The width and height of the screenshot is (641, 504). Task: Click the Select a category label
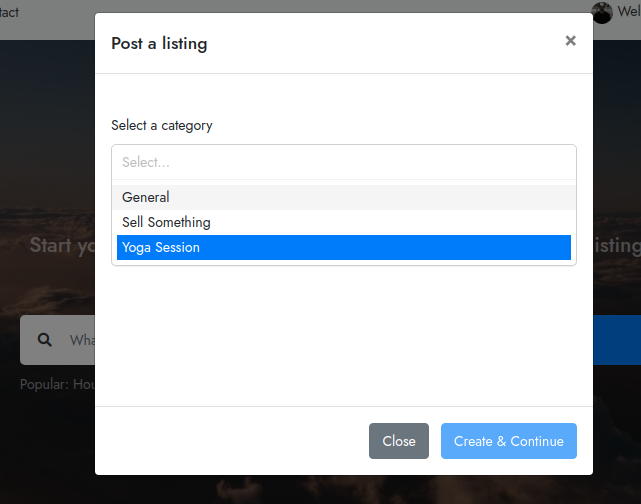coord(162,125)
